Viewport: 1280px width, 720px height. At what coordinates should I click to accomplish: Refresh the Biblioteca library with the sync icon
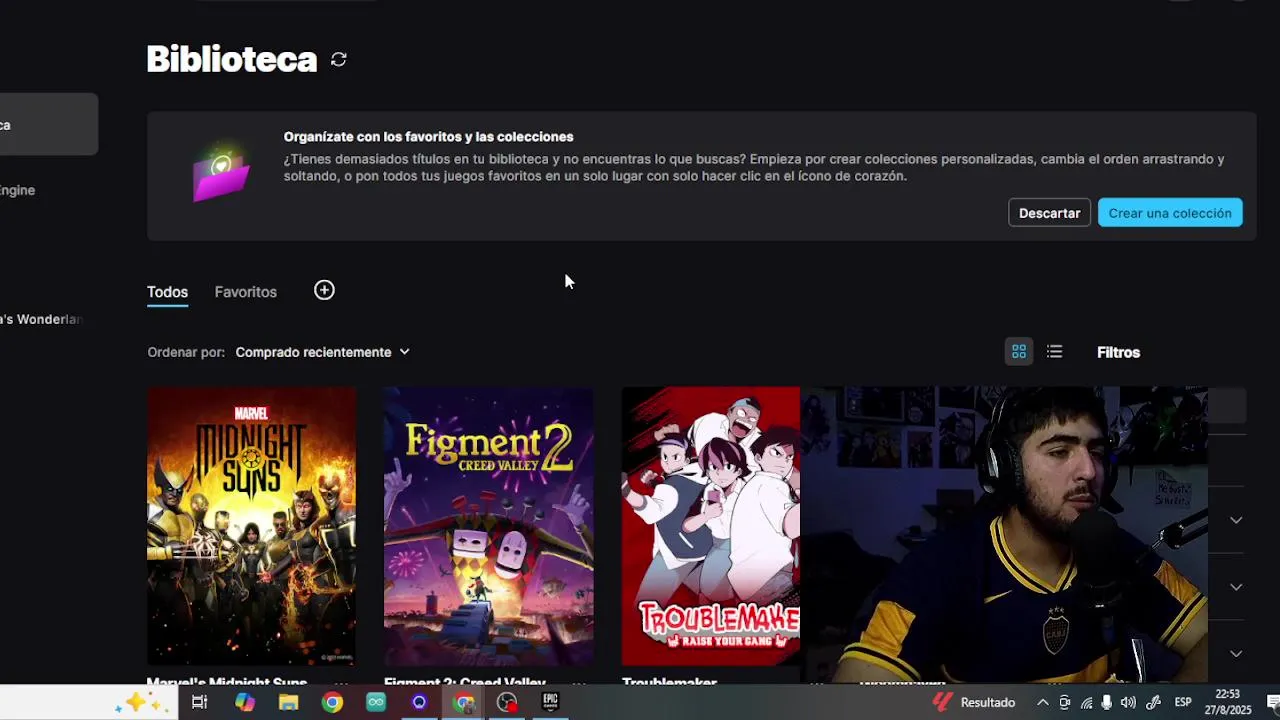click(x=339, y=60)
